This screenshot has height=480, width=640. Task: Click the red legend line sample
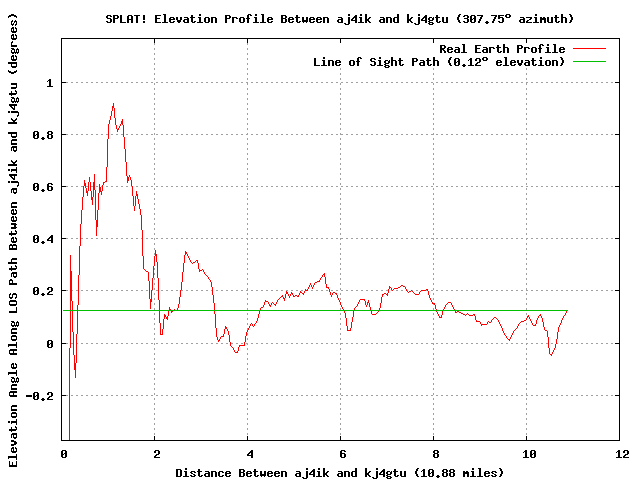589,49
